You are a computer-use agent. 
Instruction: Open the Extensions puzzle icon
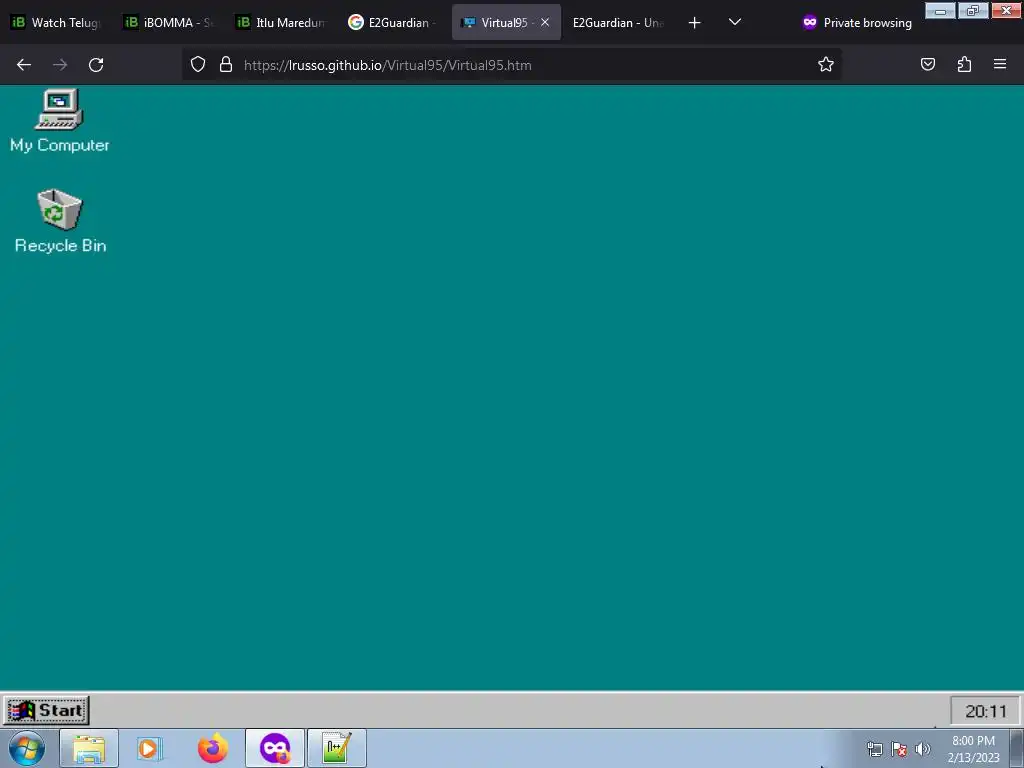click(964, 64)
